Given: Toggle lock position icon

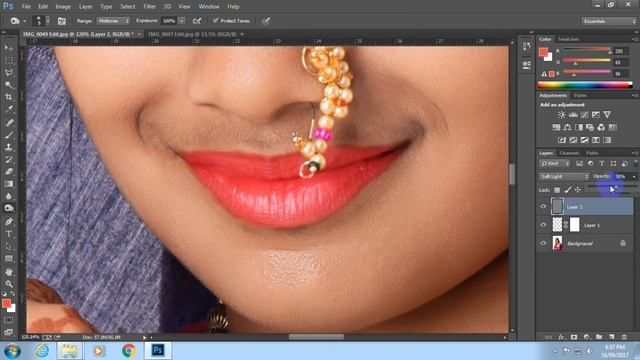Looking at the screenshot, I should pyautogui.click(x=578, y=190).
